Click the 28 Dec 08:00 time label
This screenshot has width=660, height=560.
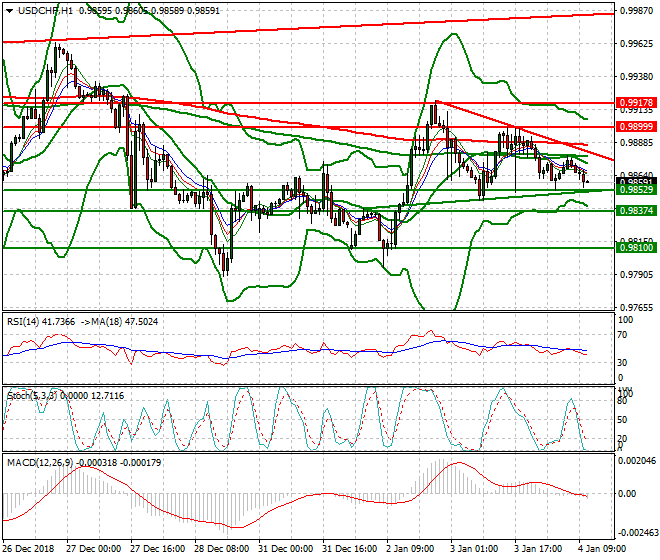pos(221,549)
